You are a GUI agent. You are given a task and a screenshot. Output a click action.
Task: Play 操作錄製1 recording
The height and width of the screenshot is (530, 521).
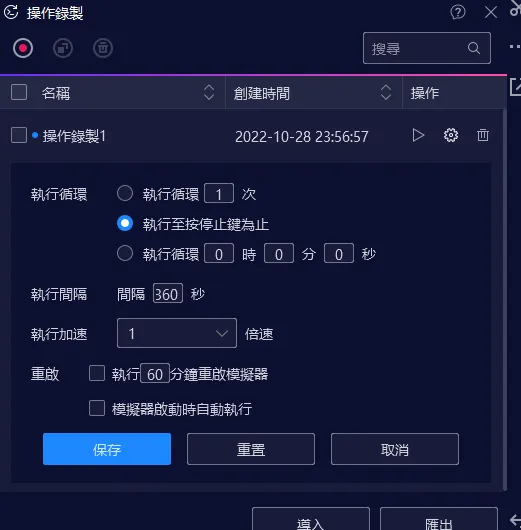418,135
